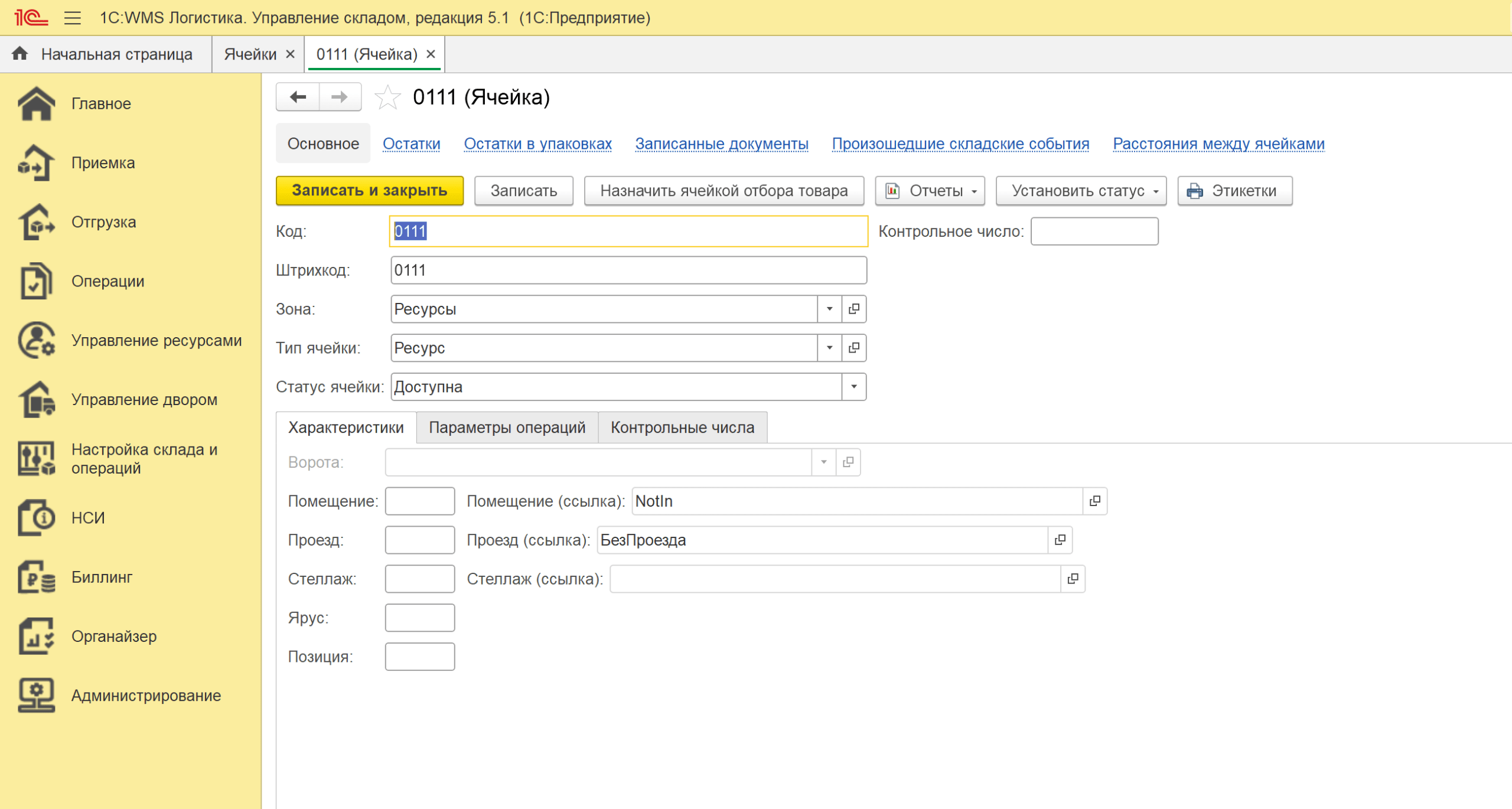The height and width of the screenshot is (809, 1512).
Task: Open the Установить статус dropdown menu
Action: pos(1081,191)
